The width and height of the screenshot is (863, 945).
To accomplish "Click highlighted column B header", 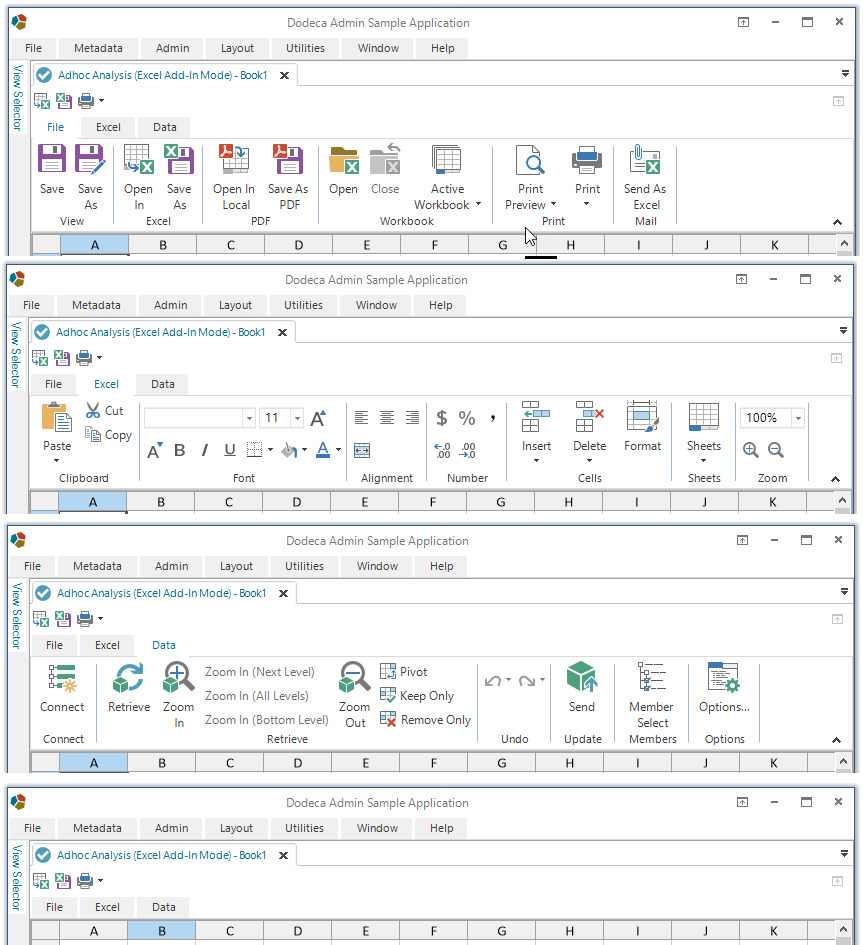I will click(162, 931).
